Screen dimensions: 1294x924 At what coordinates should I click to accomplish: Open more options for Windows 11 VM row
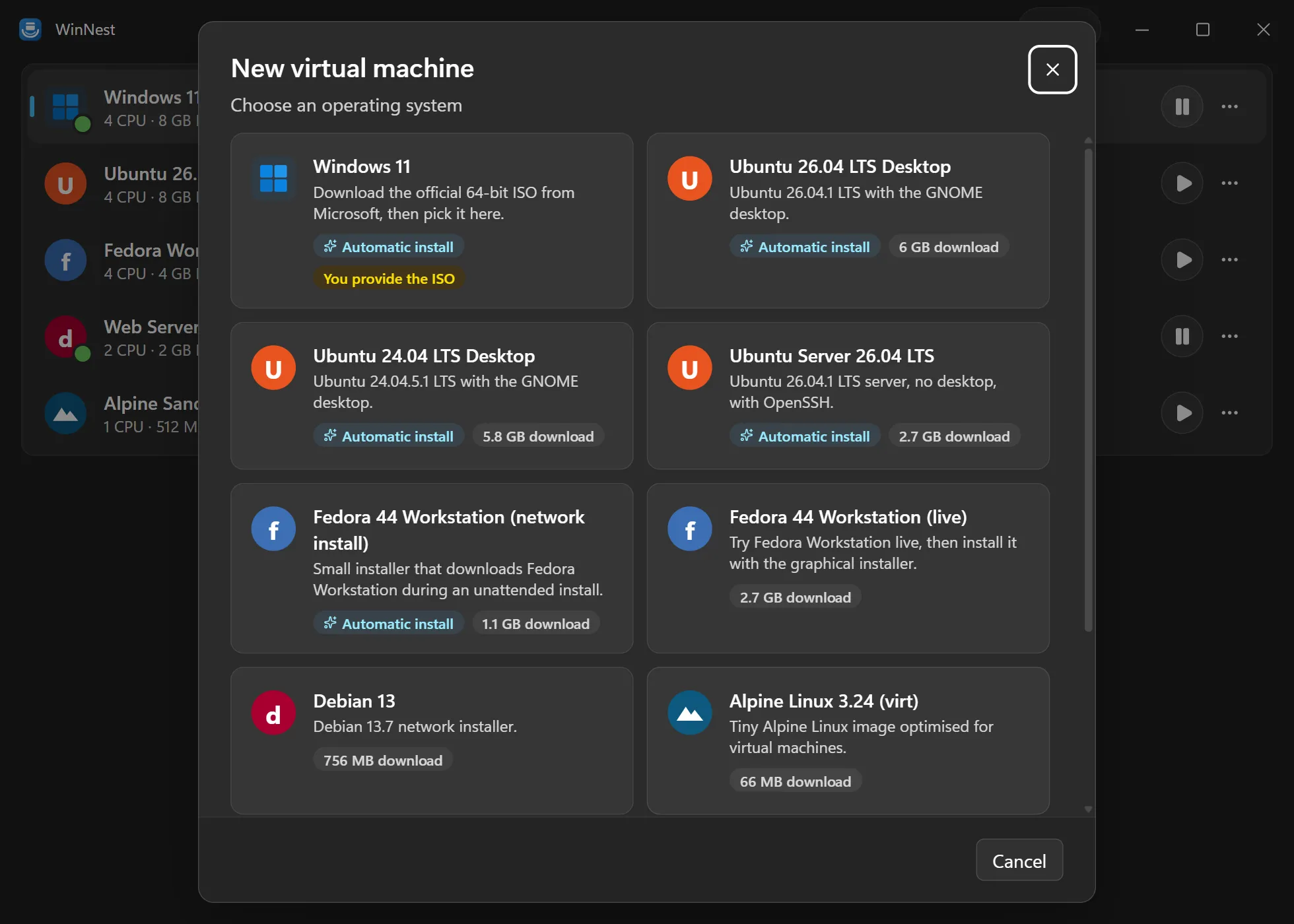click(1229, 106)
